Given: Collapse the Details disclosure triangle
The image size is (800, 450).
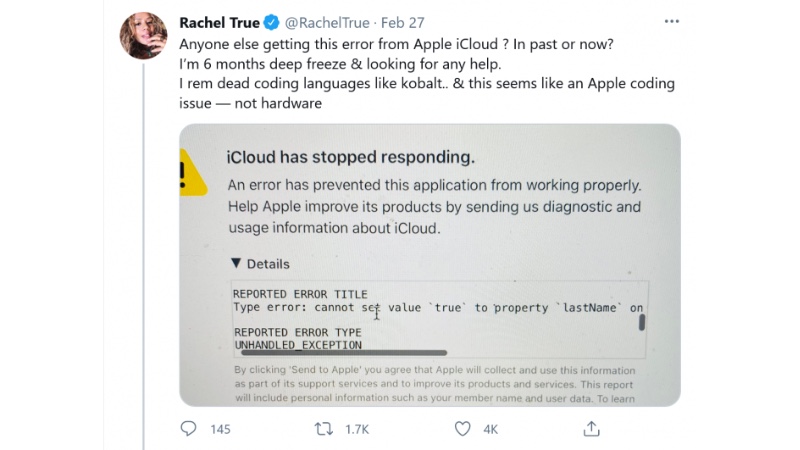Looking at the screenshot, I should (236, 264).
